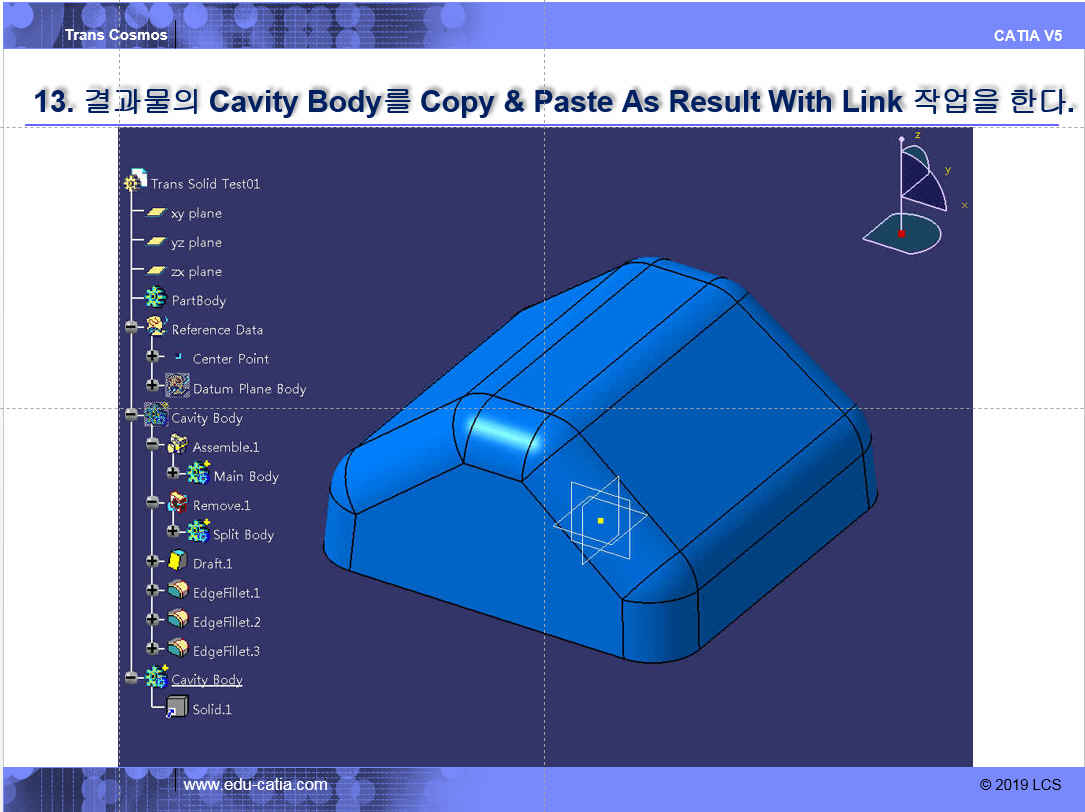
Task: Select the 'Center Point' label
Action: point(230,359)
